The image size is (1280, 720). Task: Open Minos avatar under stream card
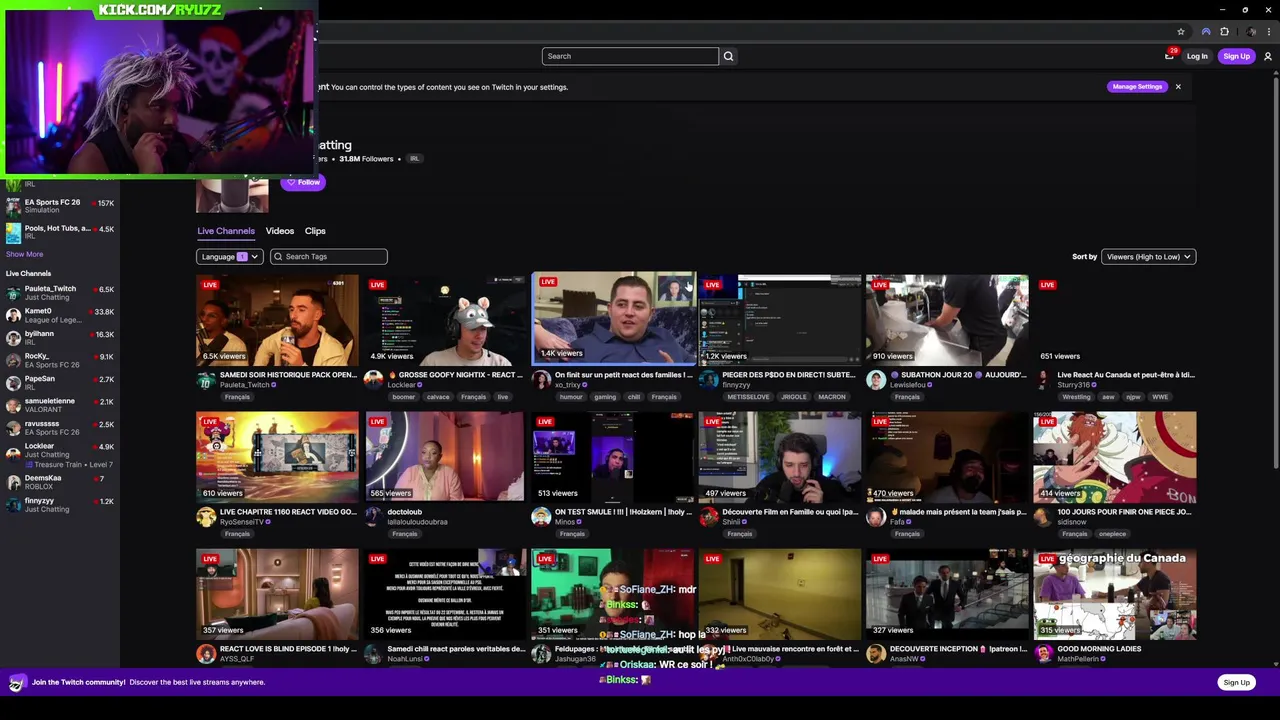coord(540,517)
